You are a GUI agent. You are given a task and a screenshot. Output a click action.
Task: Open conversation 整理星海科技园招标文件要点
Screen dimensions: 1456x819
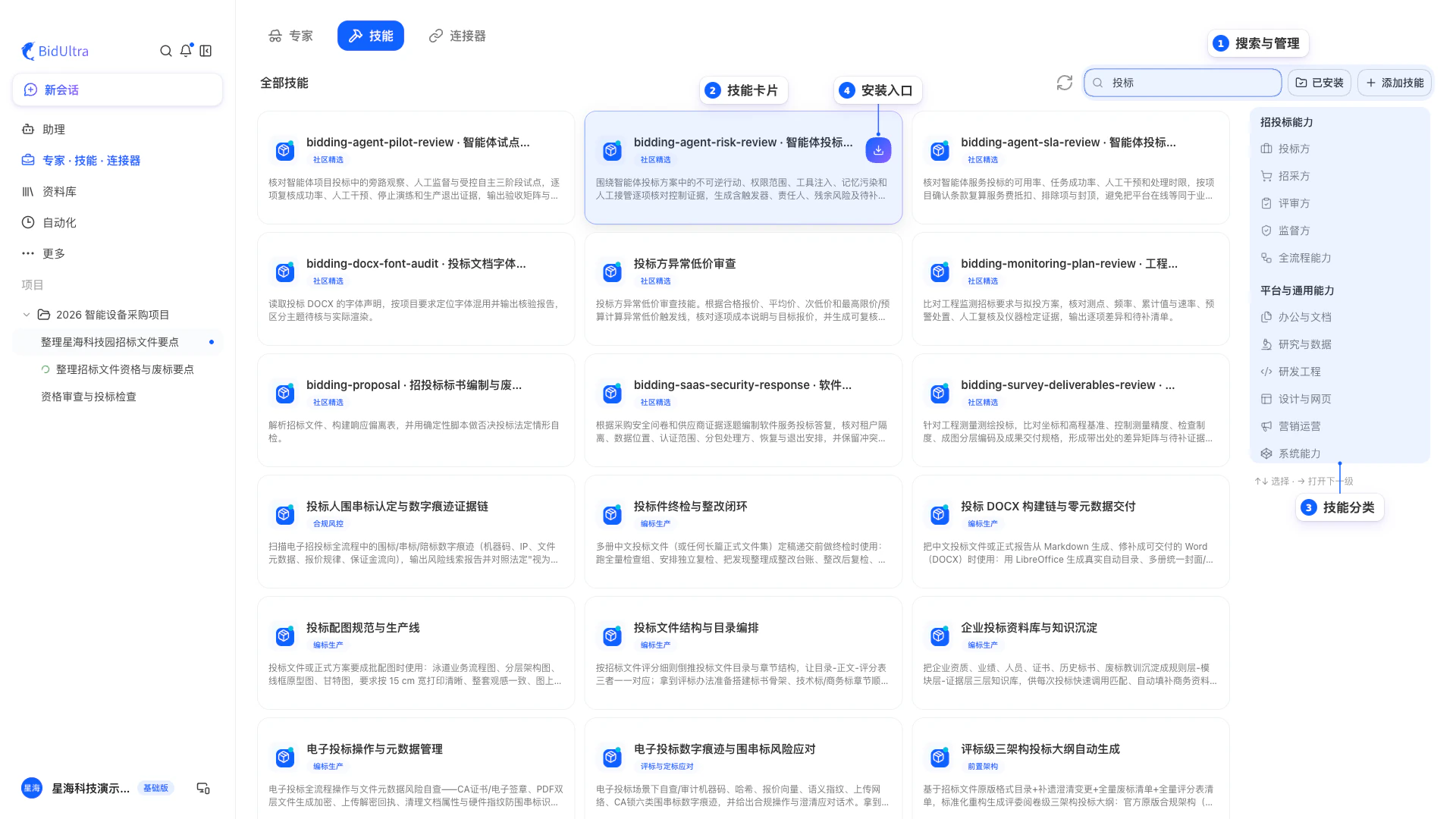(x=118, y=342)
